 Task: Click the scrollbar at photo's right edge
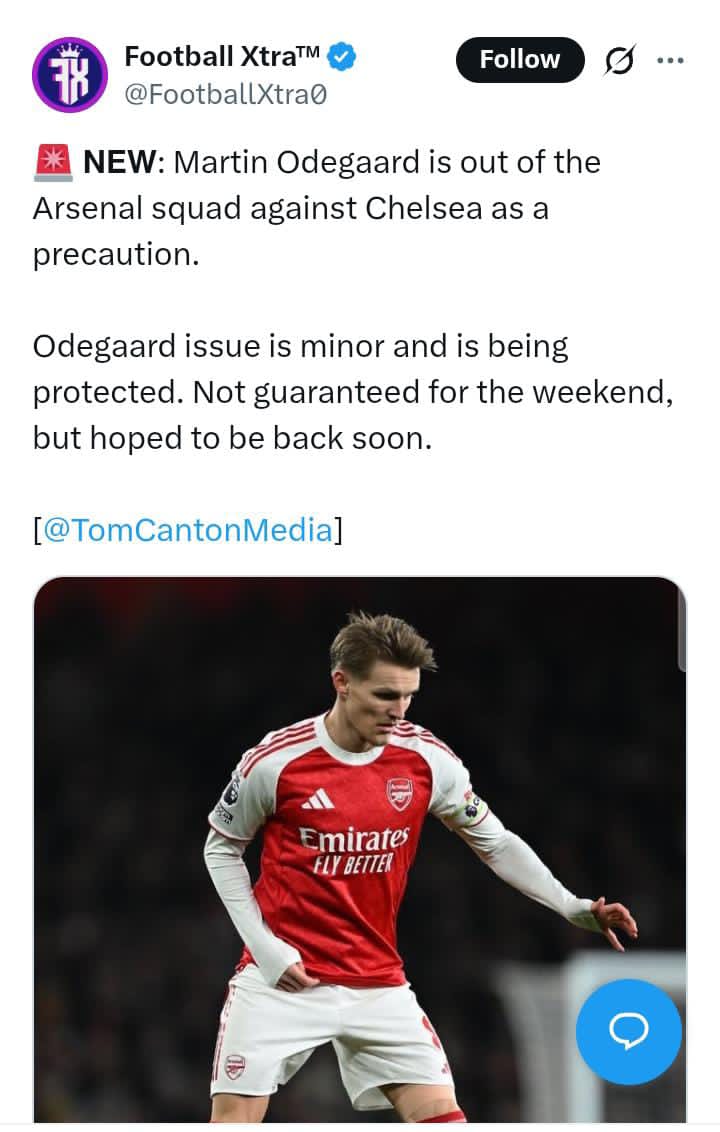pyautogui.click(x=682, y=630)
